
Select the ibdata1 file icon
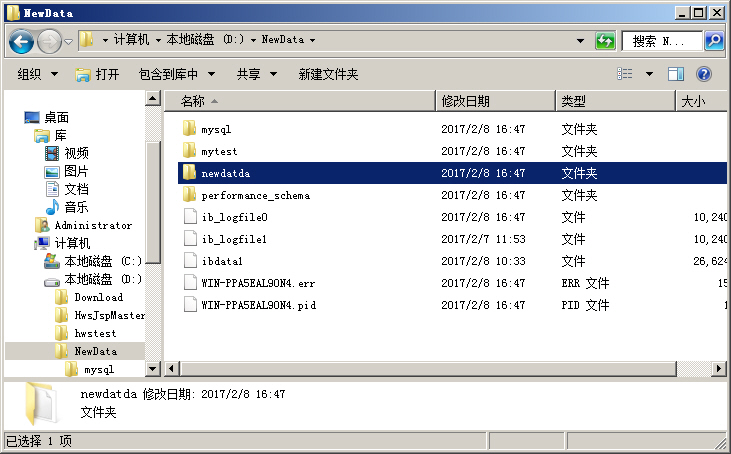click(x=190, y=260)
